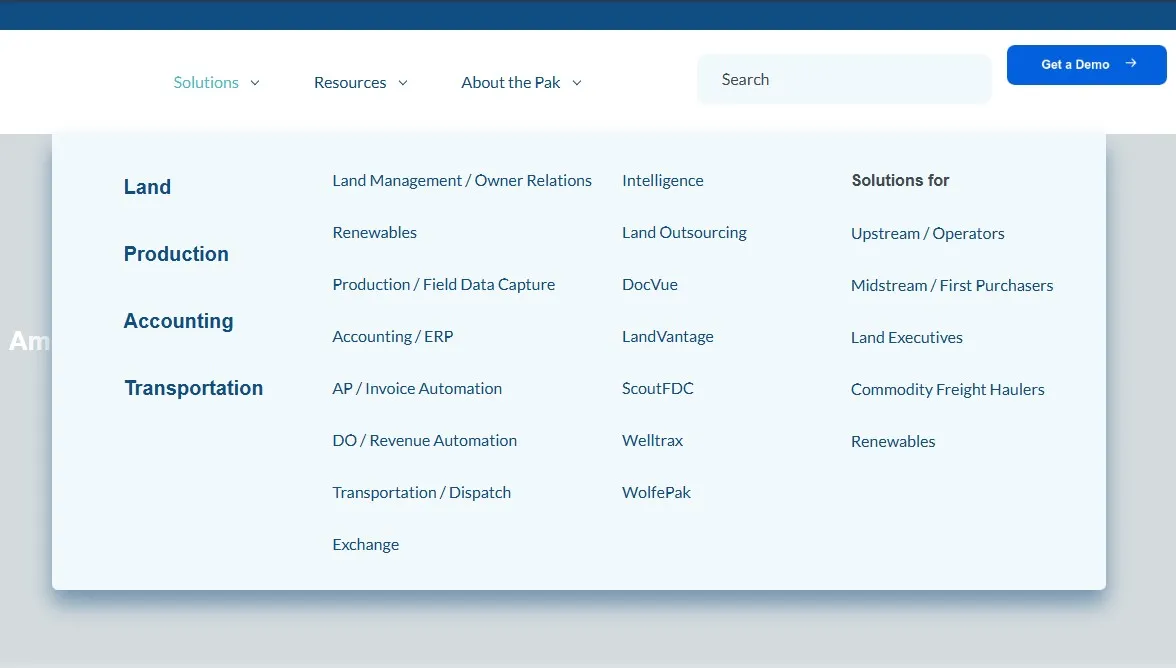Open Land Management / Owner Relations page
This screenshot has height=668, width=1176.
coord(461,180)
